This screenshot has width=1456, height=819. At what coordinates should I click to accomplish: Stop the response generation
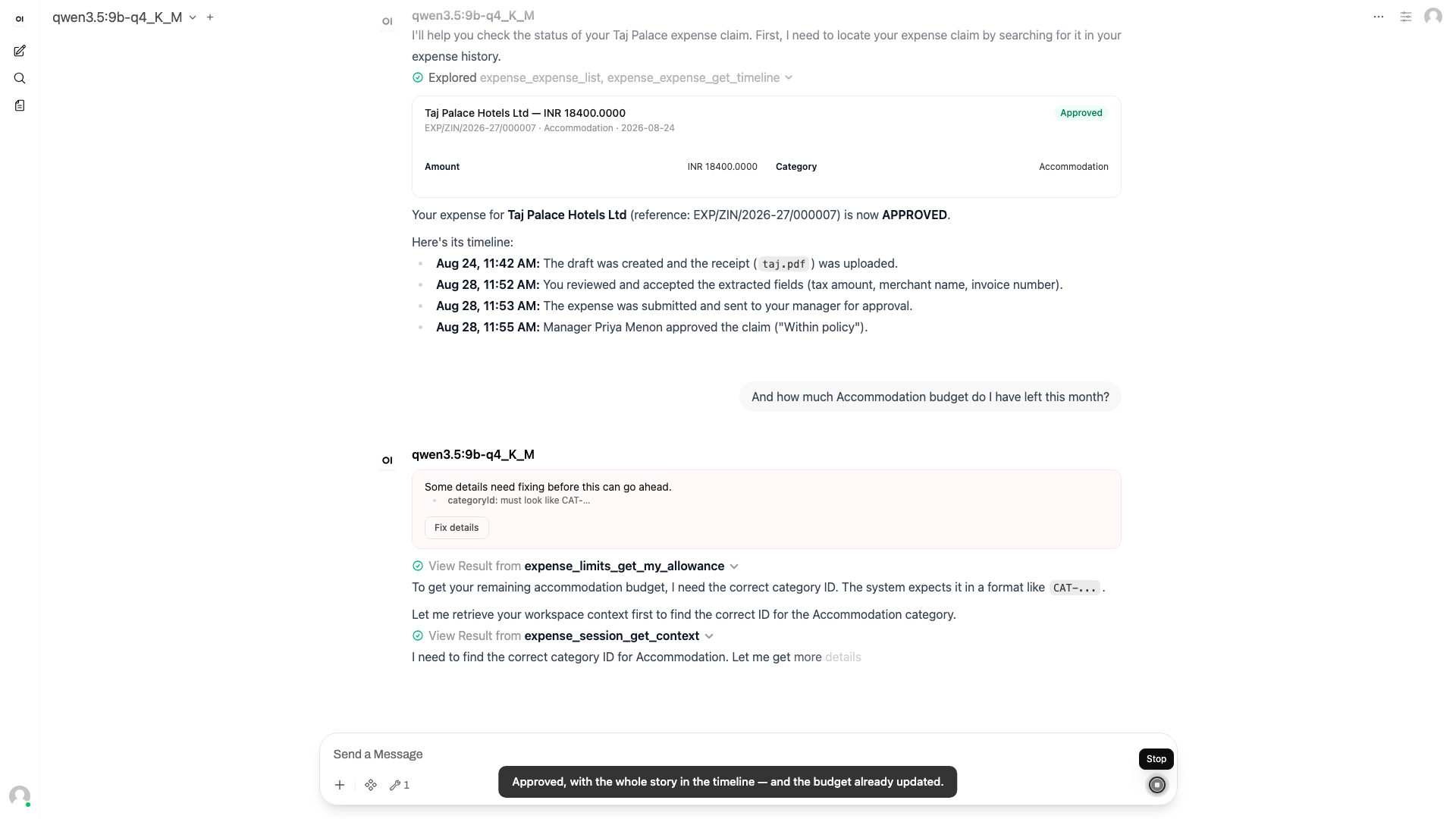click(1157, 785)
